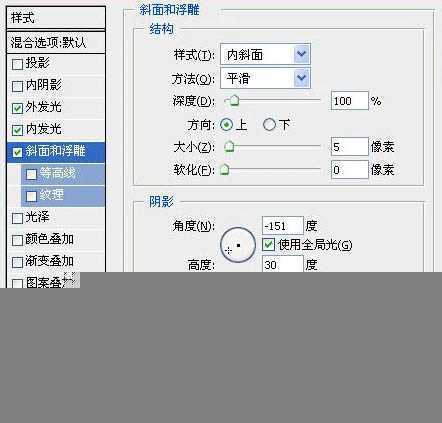This screenshot has width=442, height=423.
Task: Click the 大小 value field showing 5
Action: 350,147
